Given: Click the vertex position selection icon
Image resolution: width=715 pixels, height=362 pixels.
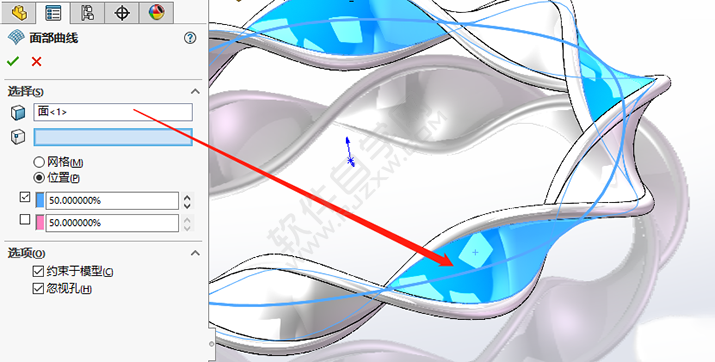Looking at the screenshot, I should pos(18,137).
